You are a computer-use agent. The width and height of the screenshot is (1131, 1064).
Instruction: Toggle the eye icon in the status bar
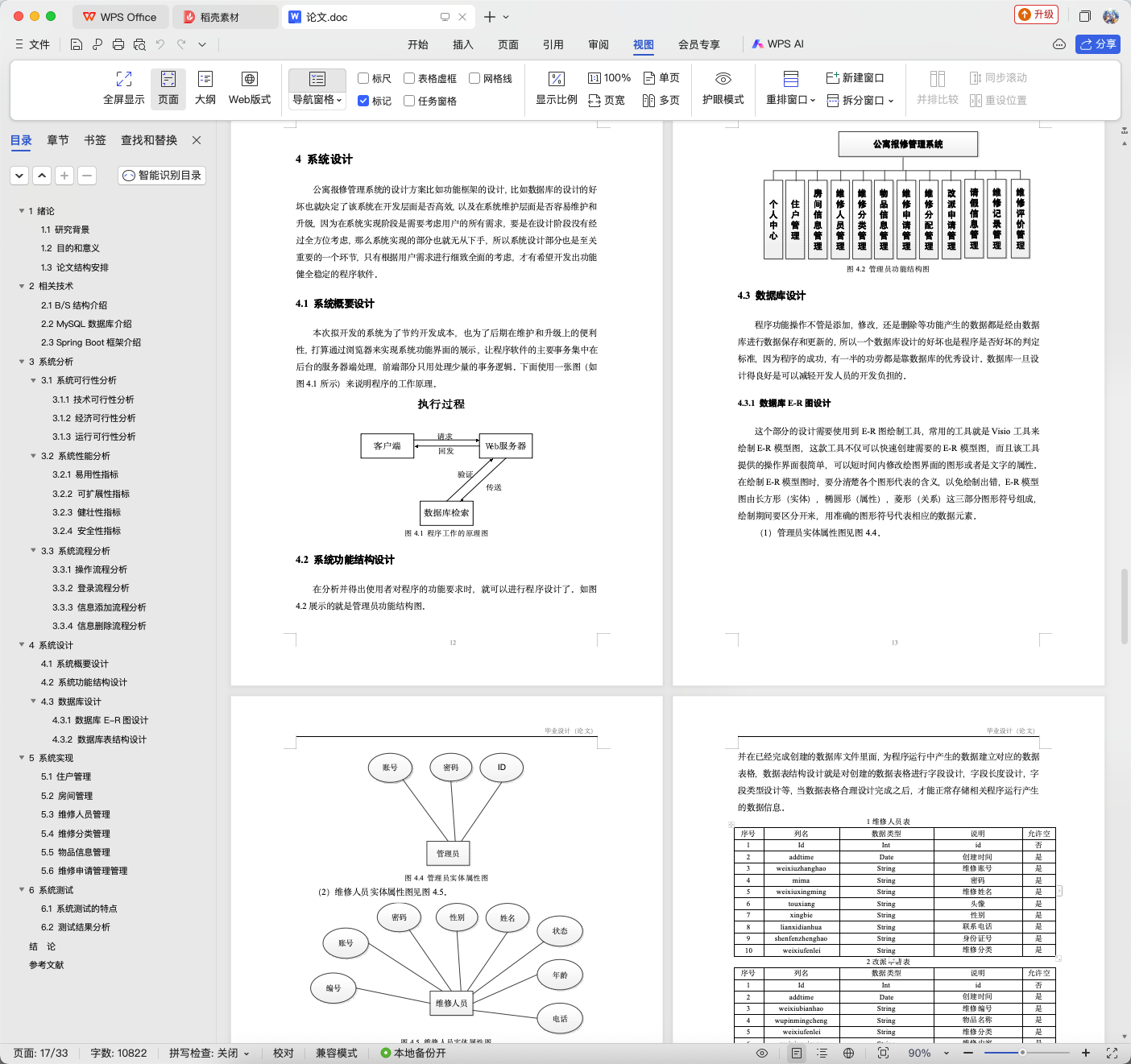761,1053
